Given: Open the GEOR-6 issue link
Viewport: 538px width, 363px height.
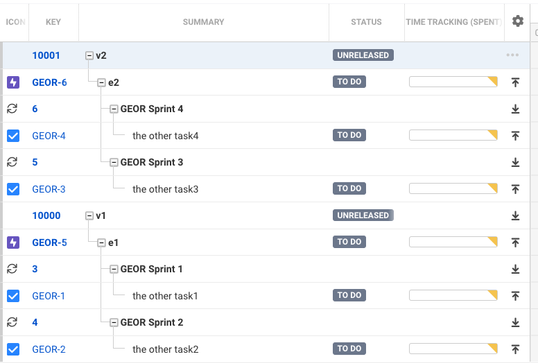Looking at the screenshot, I should 49,82.
